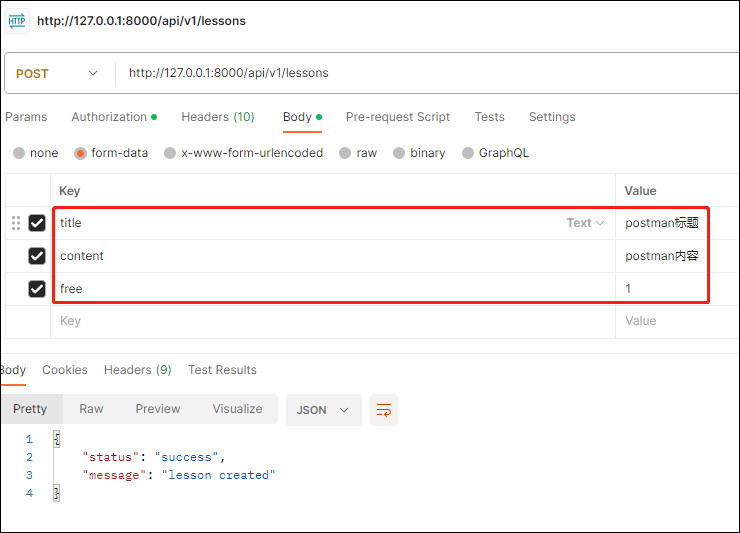
Task: Click the request URL input field
Action: [428, 73]
